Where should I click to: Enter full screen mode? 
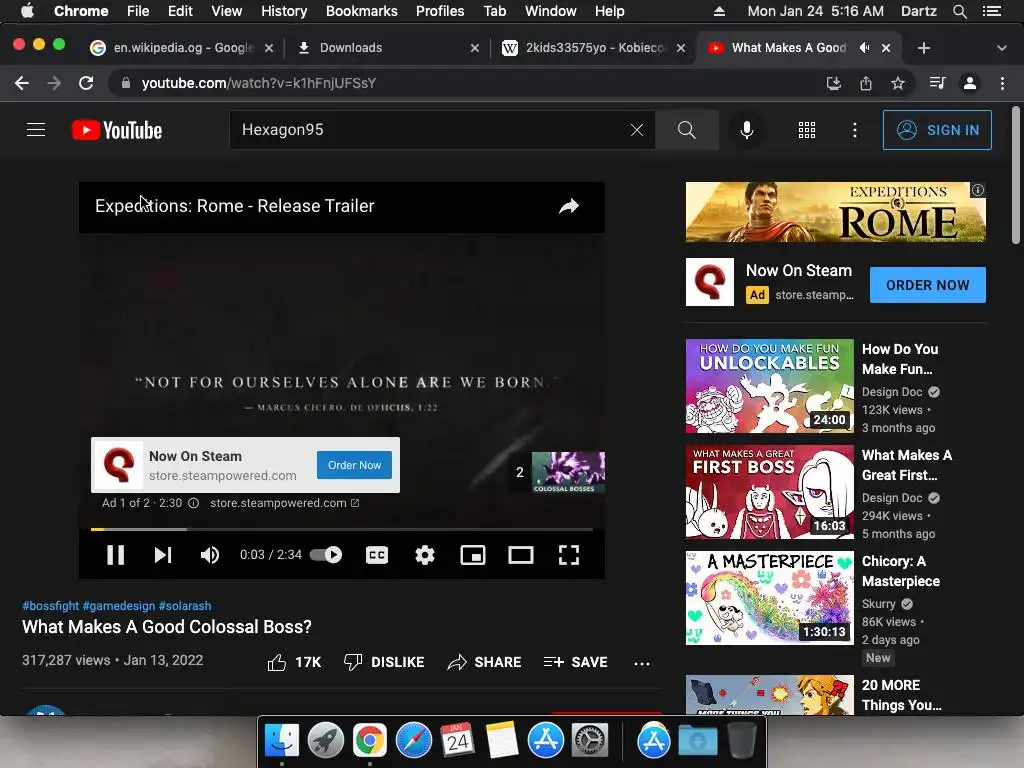(569, 555)
